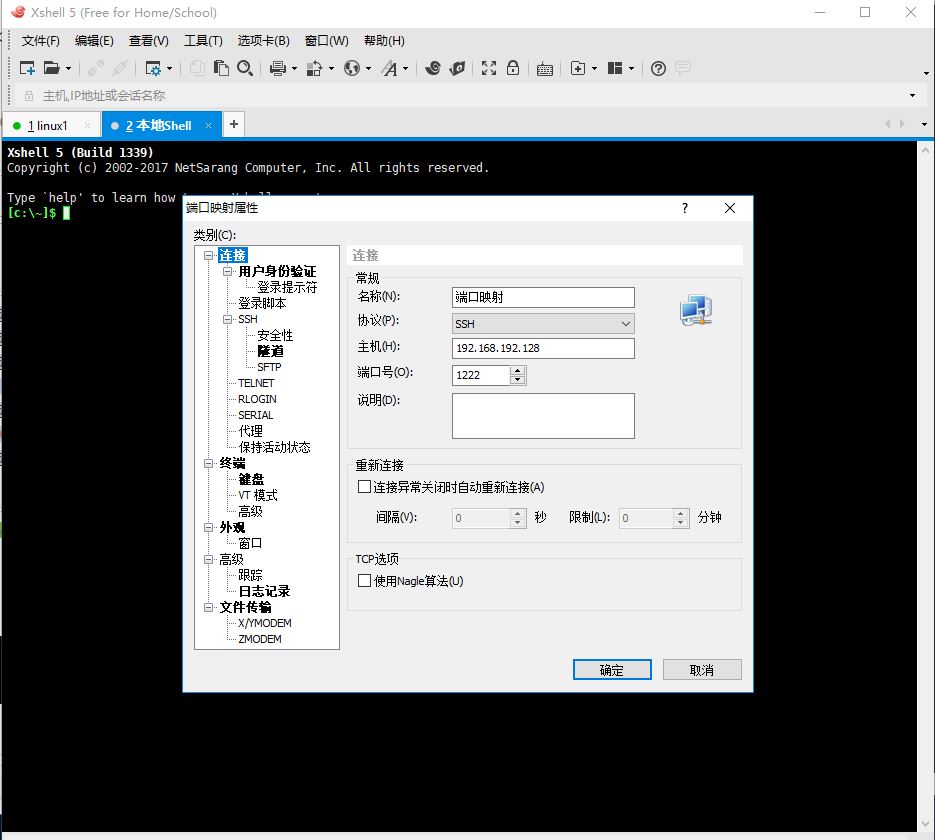Screen dimensions: 935x840
Task: Click the 取消 button
Action: (x=702, y=669)
